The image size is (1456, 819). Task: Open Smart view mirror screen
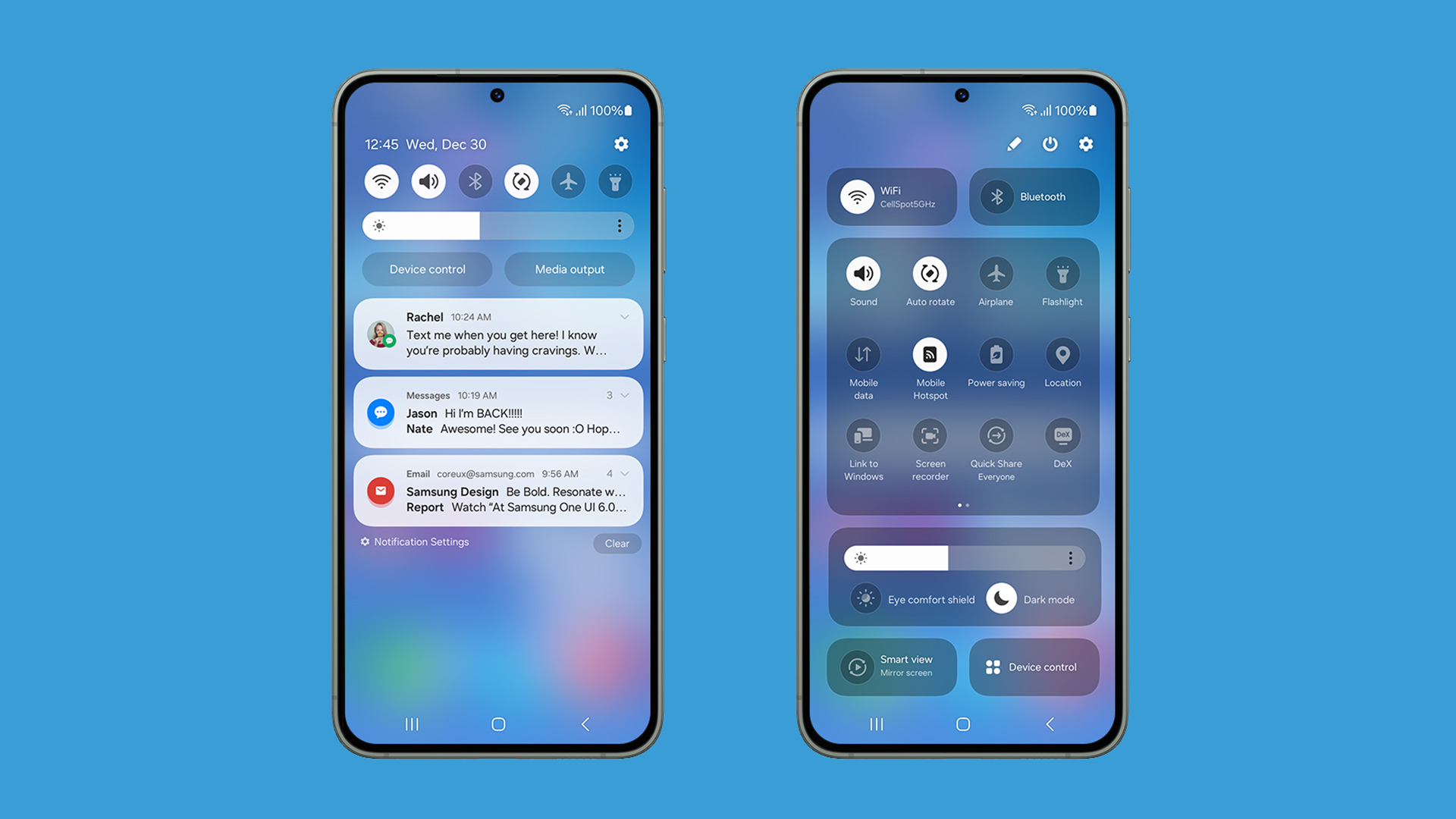coord(894,665)
